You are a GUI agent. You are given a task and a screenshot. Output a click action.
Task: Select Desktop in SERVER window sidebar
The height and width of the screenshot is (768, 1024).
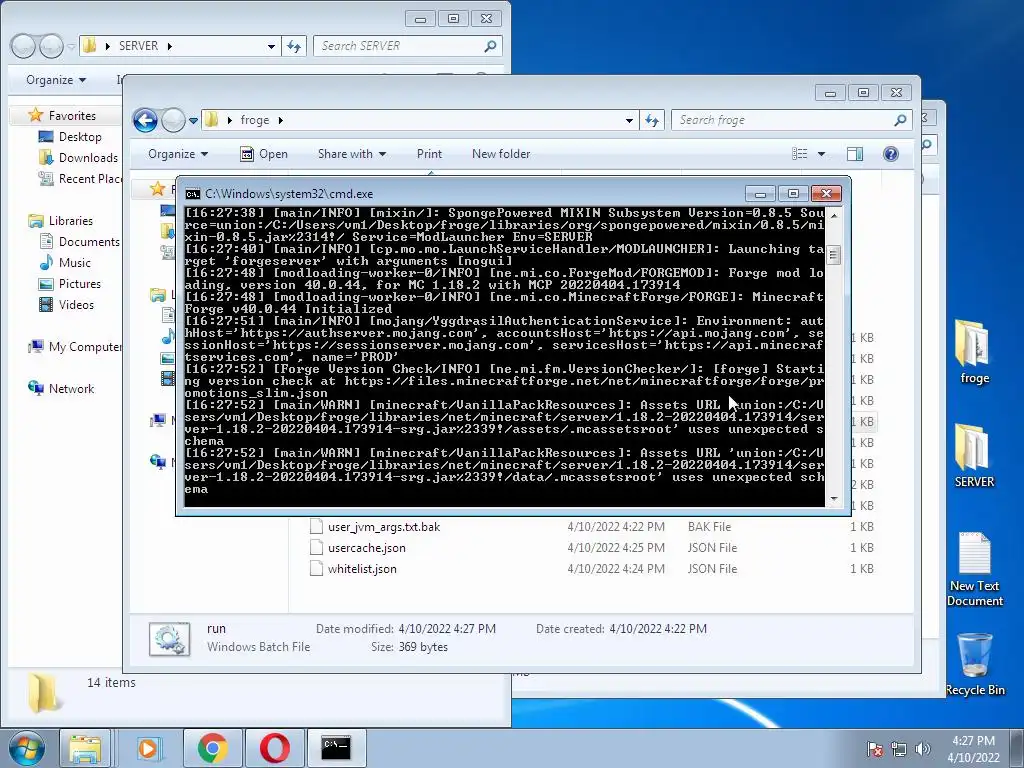click(80, 136)
